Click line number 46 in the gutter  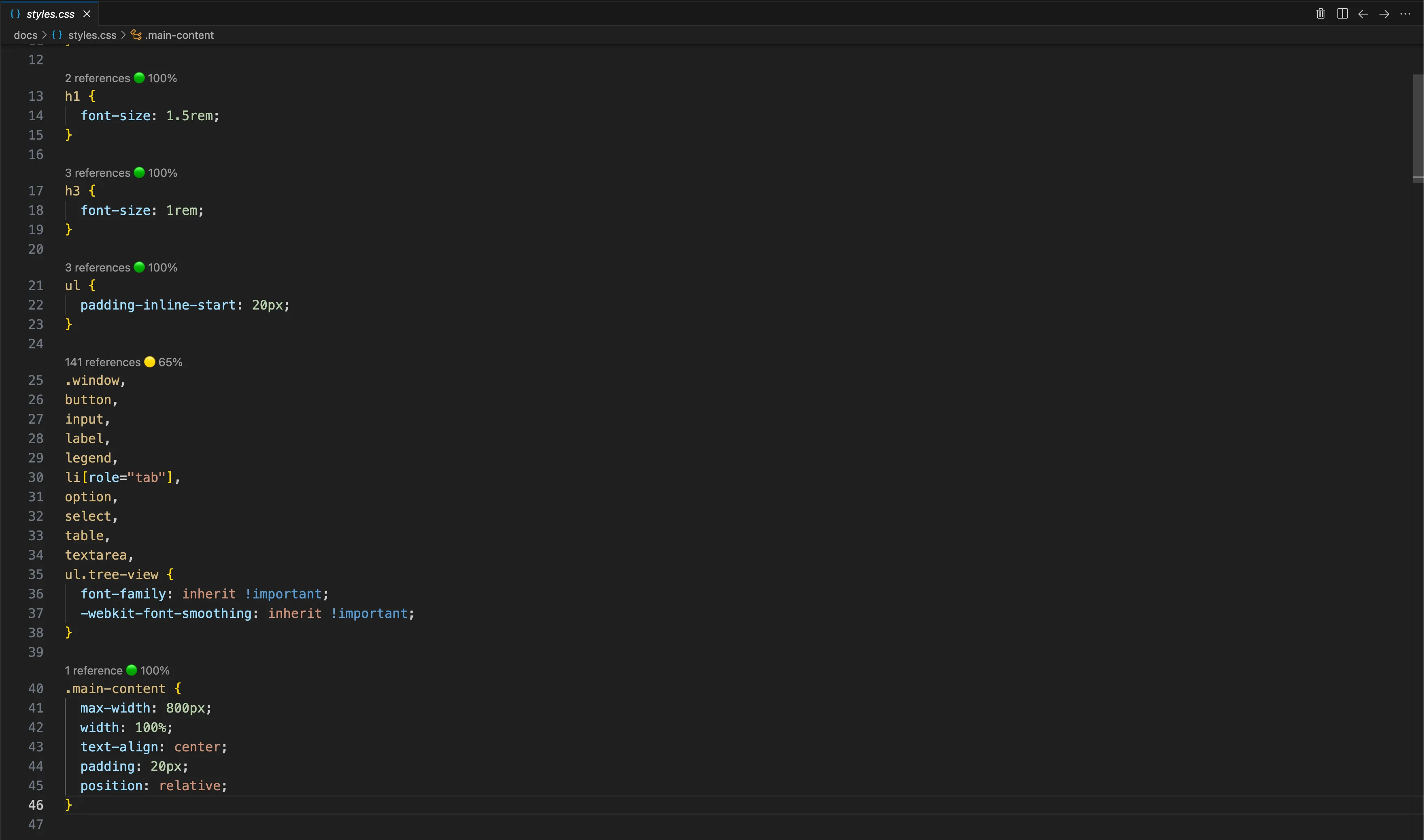click(x=36, y=805)
